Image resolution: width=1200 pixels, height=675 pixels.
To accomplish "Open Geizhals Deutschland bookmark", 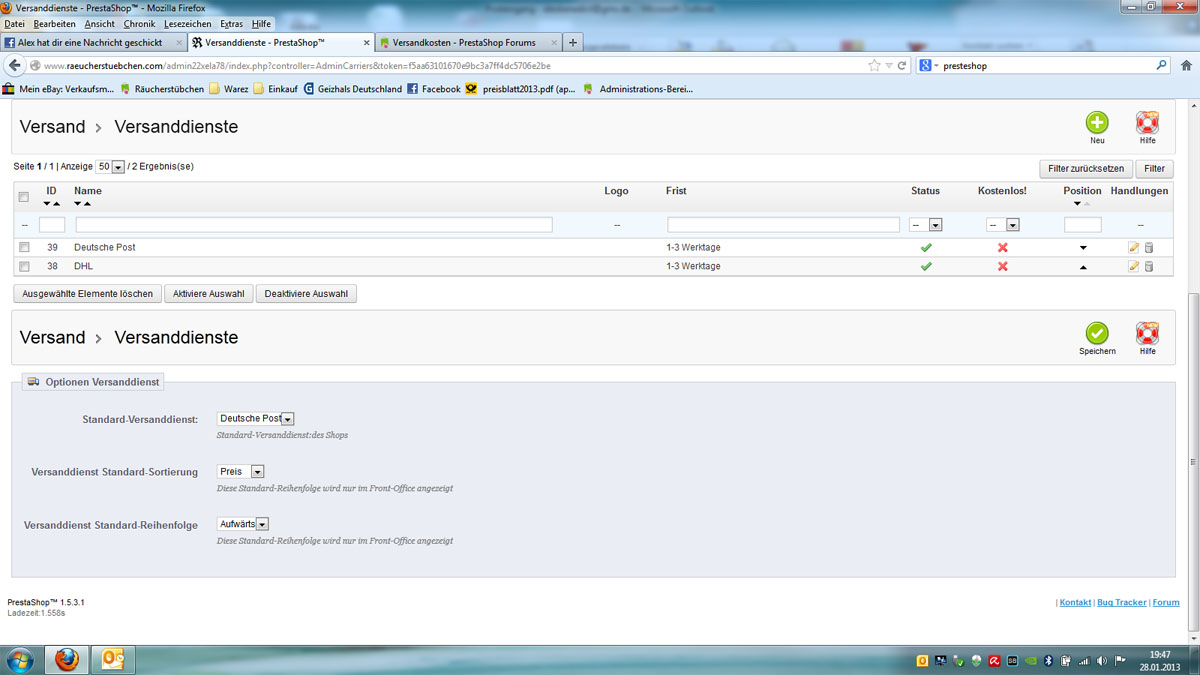I will tap(353, 89).
